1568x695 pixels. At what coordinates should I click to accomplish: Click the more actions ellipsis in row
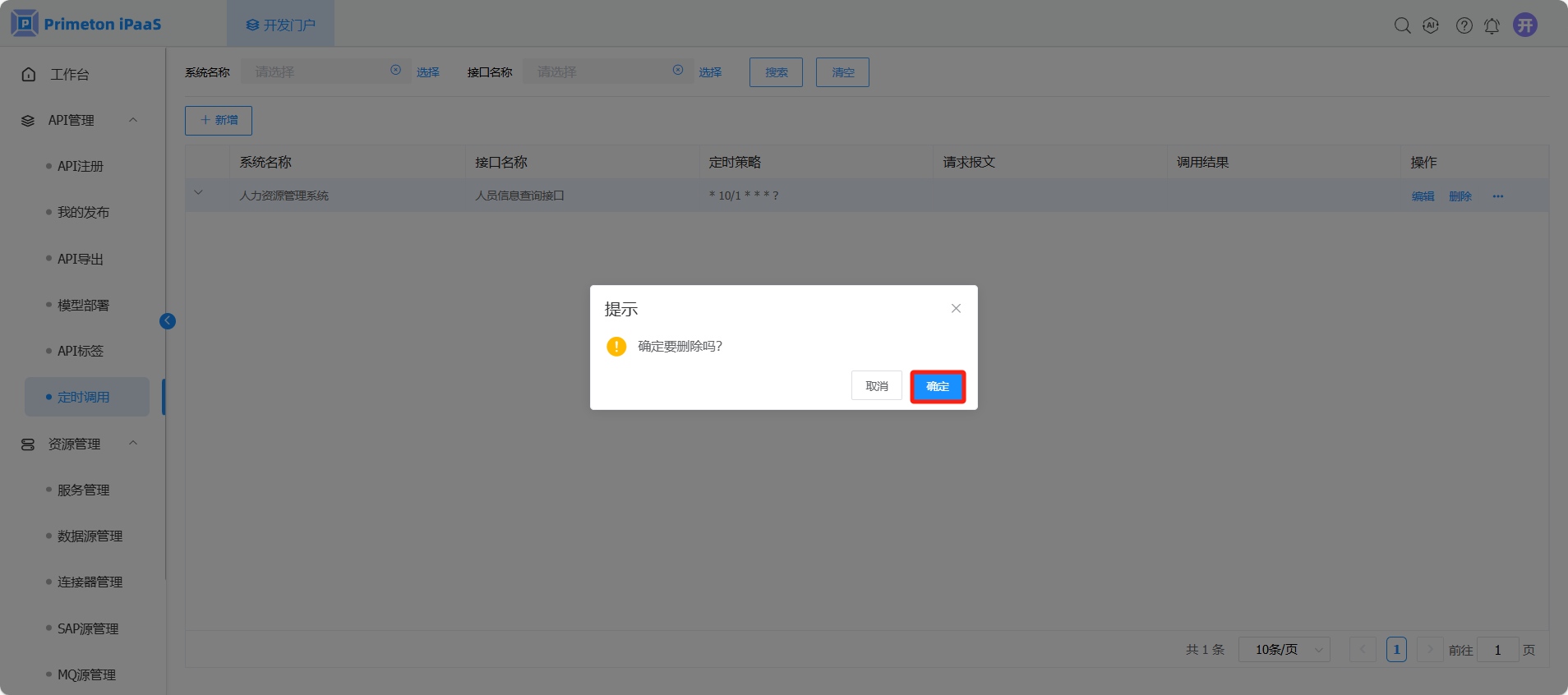click(x=1498, y=196)
